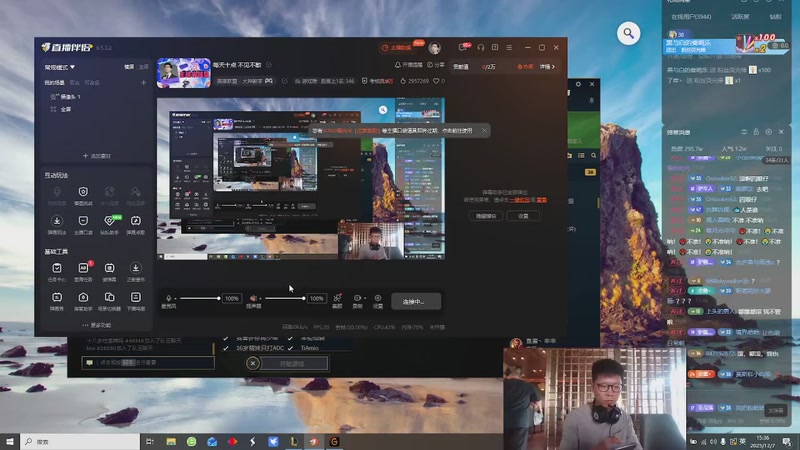Expand 更多功能 more functions
Viewport: 800px width, 450px height.
coord(96,325)
